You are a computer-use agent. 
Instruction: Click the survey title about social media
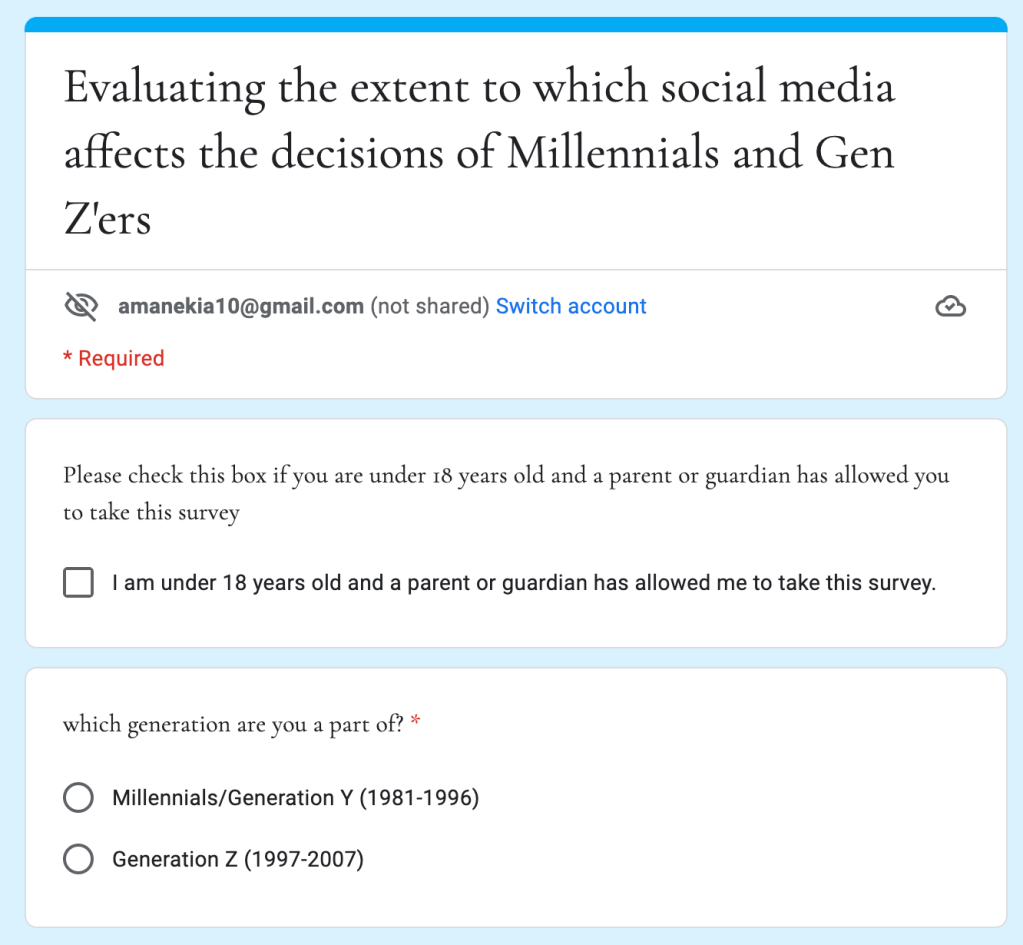(480, 153)
